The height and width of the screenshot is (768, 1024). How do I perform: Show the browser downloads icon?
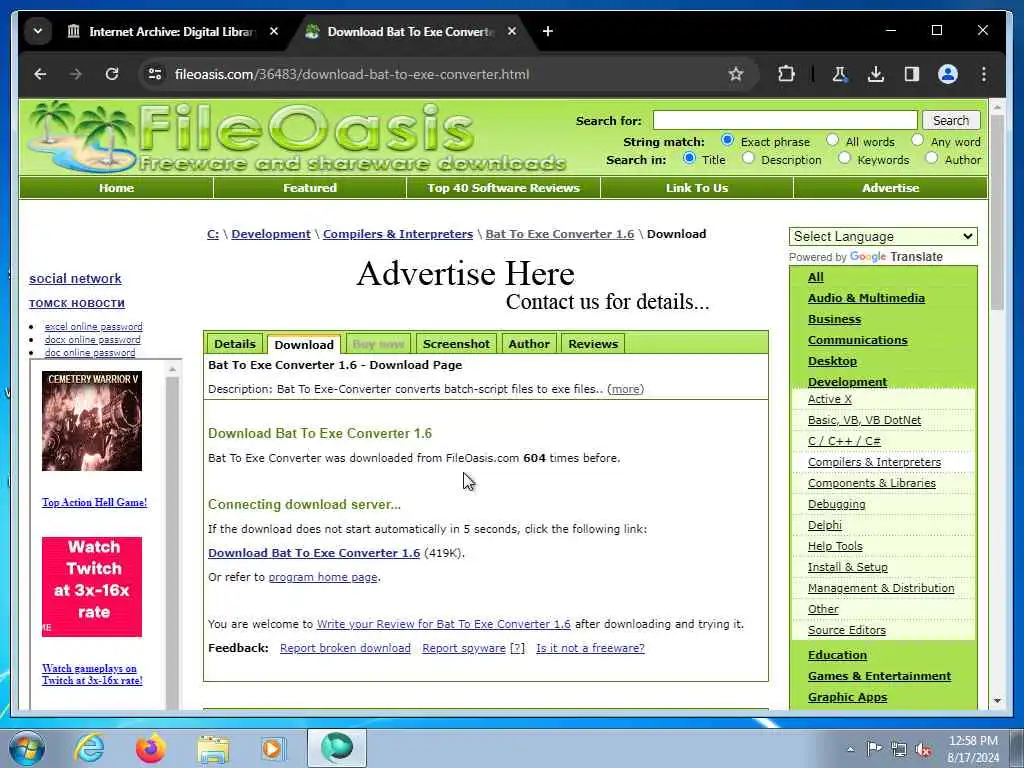tap(876, 74)
